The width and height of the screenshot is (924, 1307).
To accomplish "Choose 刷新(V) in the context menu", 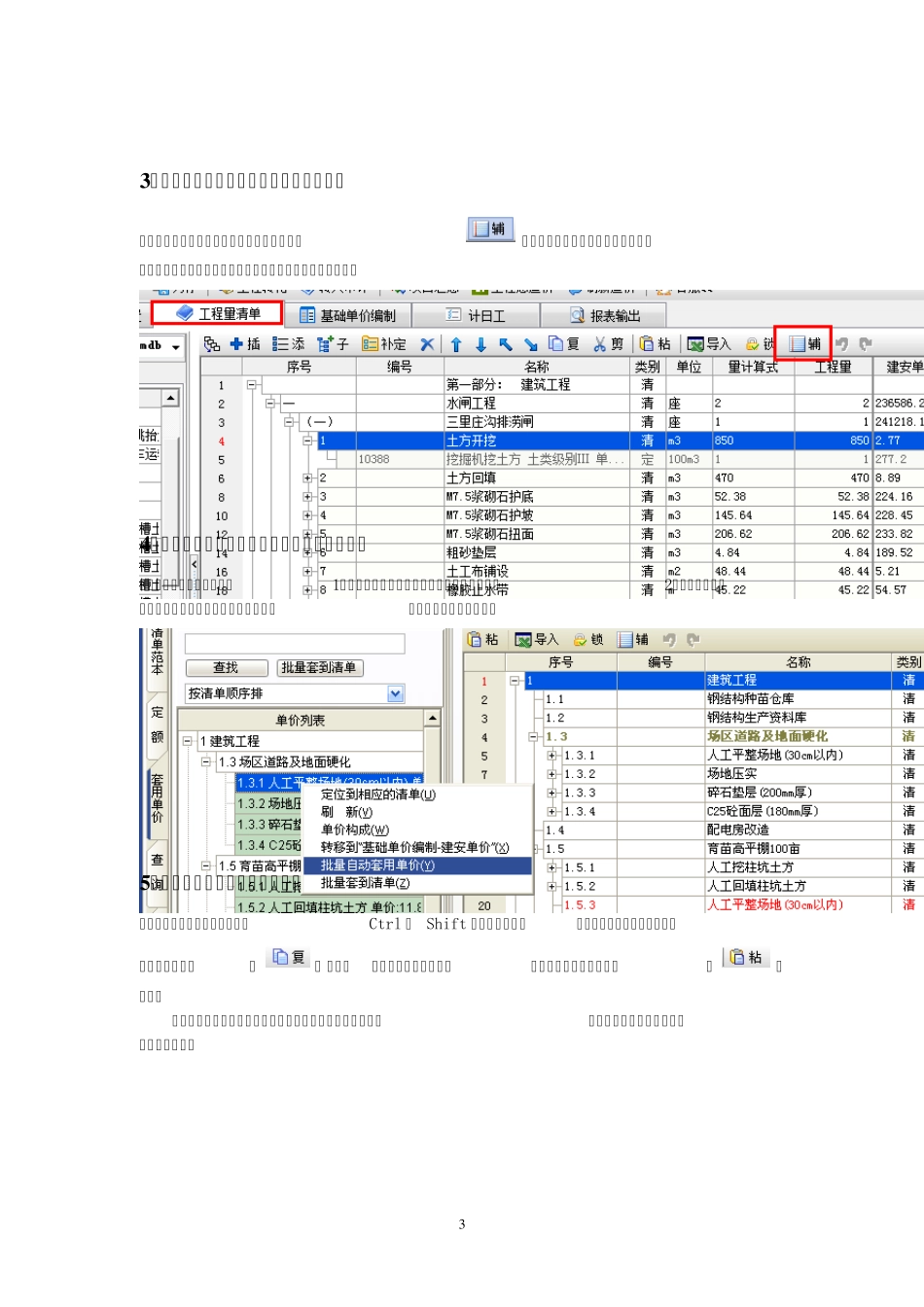I will (x=417, y=812).
